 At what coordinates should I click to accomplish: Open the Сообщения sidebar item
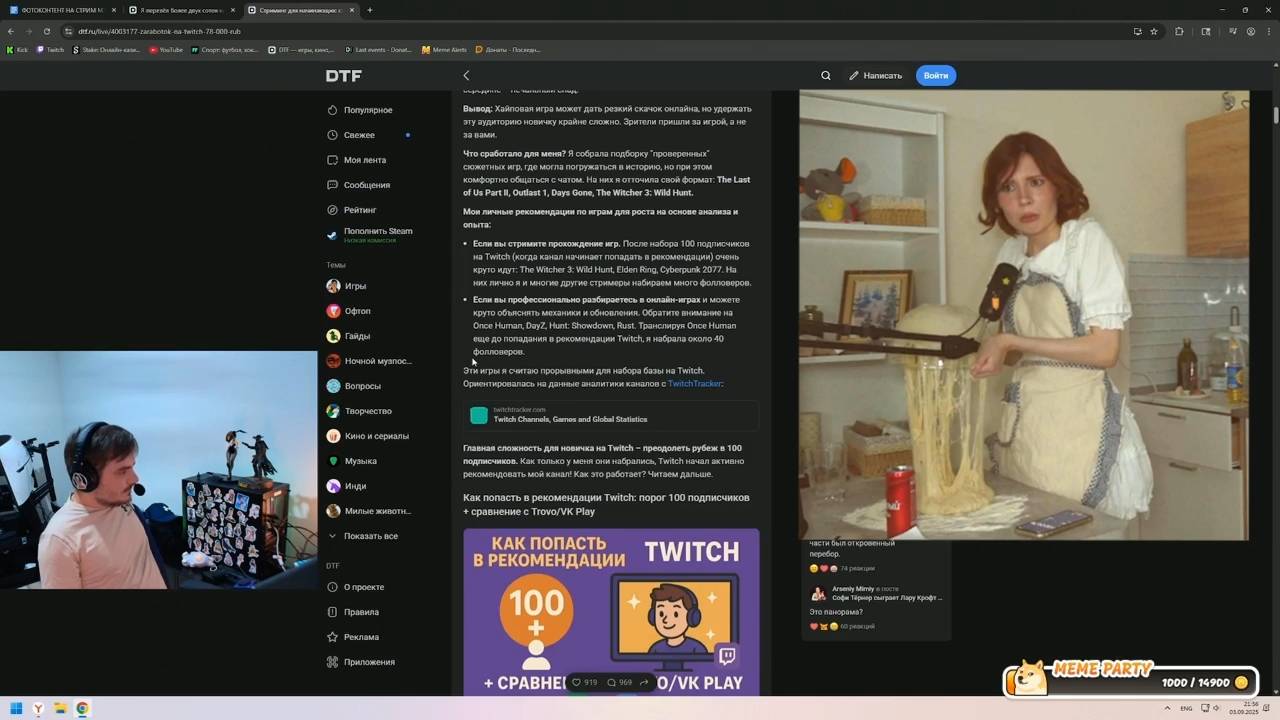(x=369, y=185)
